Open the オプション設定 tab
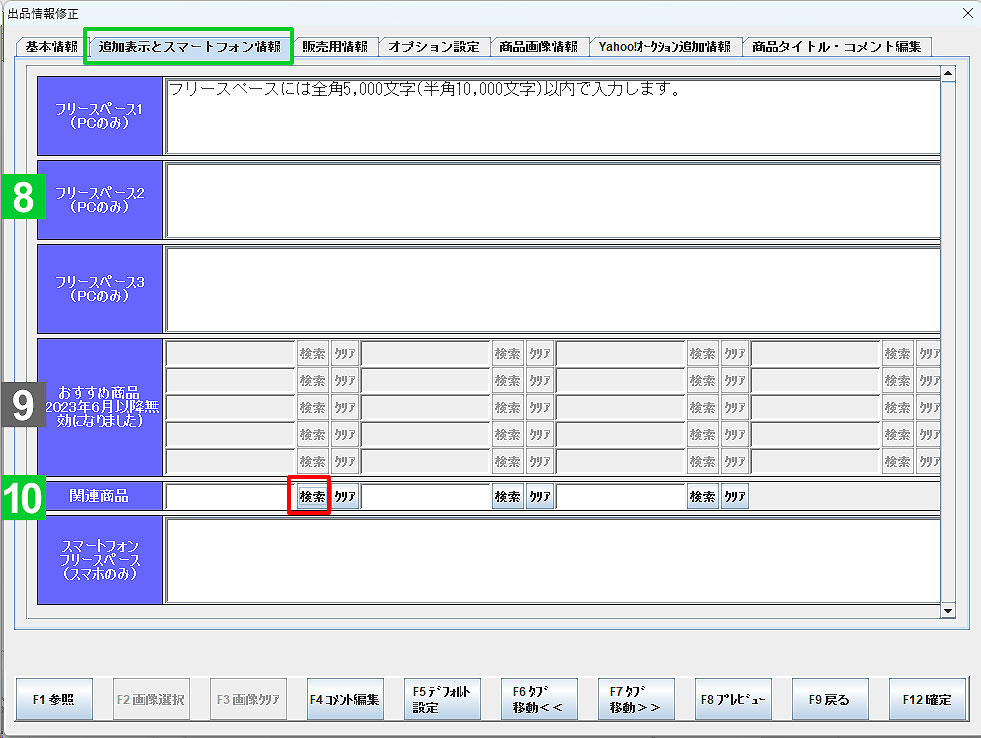Viewport: 981px width, 738px height. (x=431, y=46)
